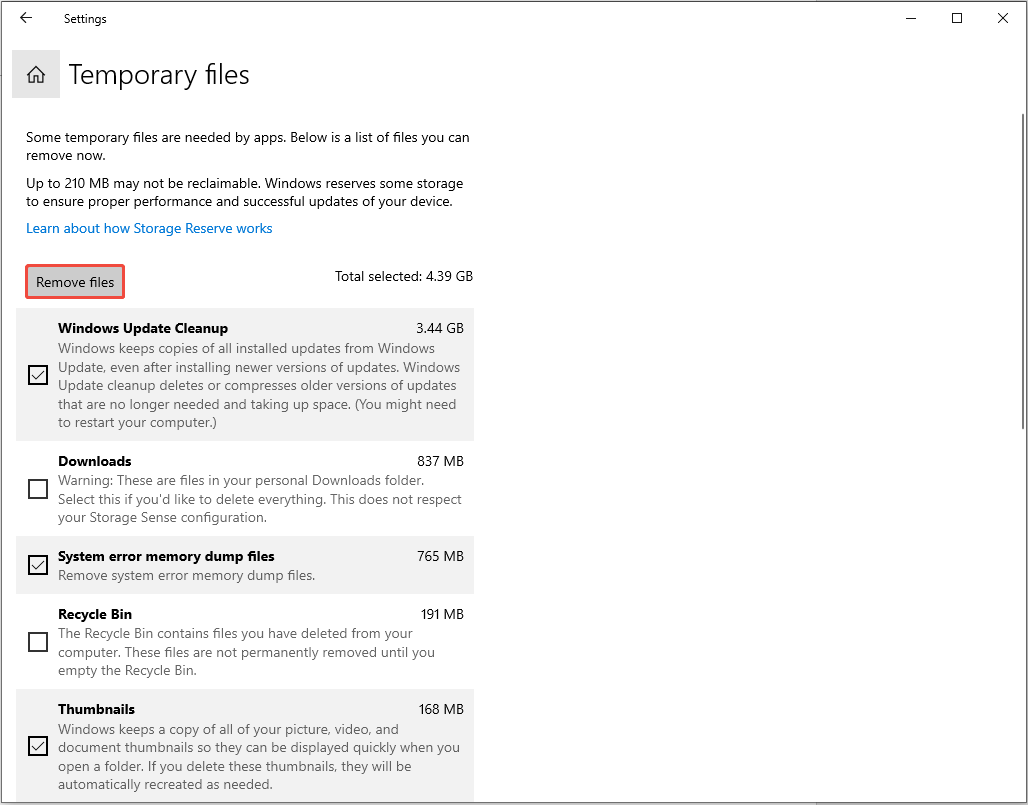Viewport: 1028px width, 805px height.
Task: Select the Downloads item title
Action: 95,461
